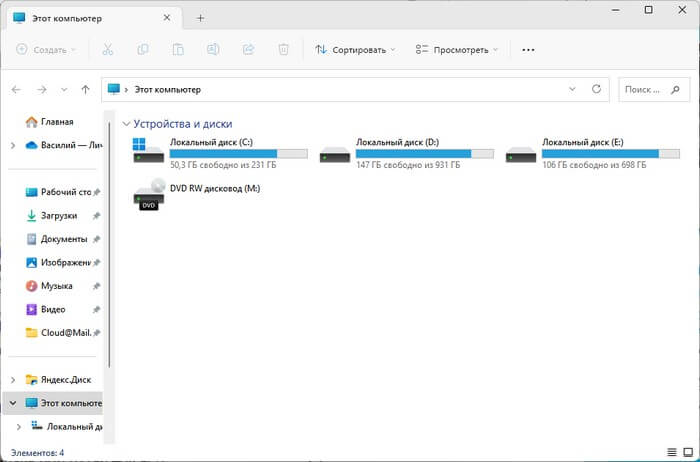Image resolution: width=700 pixels, height=462 pixels.
Task: Select Локальный диск (D:) drive
Action: [x=406, y=152]
